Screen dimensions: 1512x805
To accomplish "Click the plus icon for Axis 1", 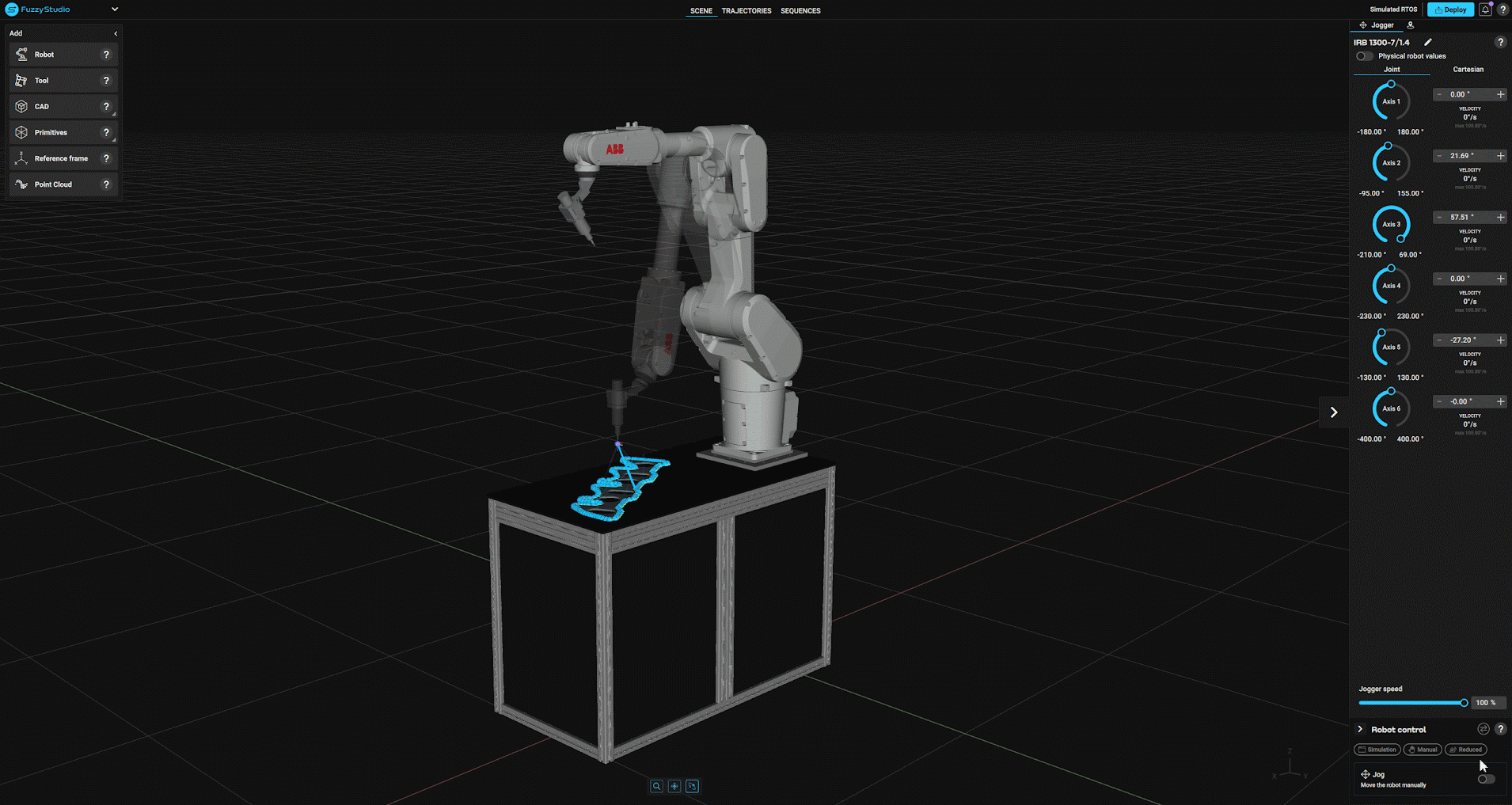I will coord(1500,94).
